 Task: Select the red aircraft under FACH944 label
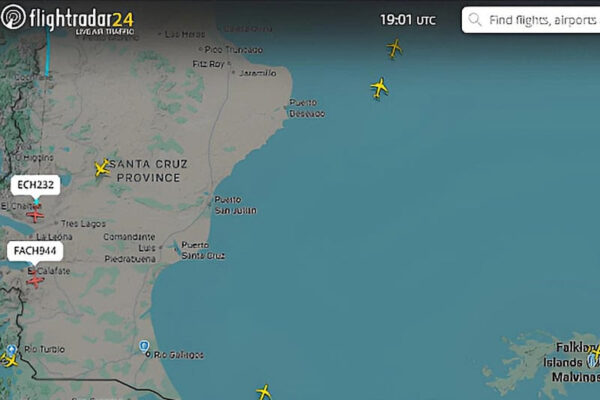point(35,280)
